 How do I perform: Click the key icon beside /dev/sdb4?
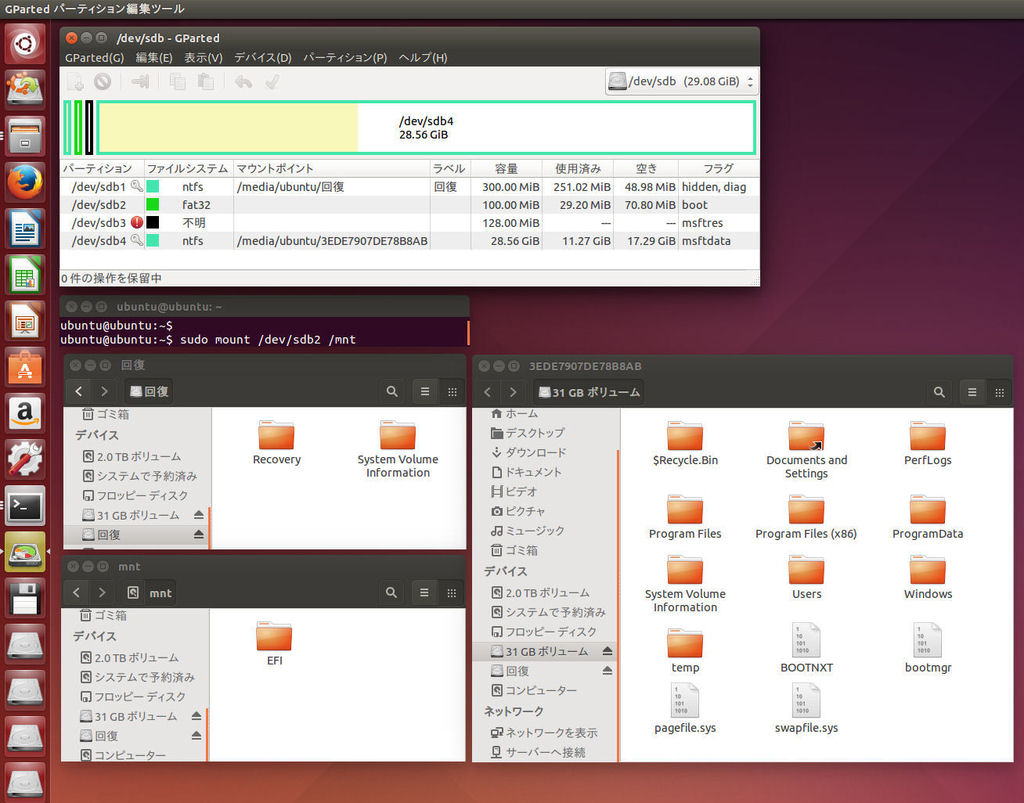tap(136, 240)
